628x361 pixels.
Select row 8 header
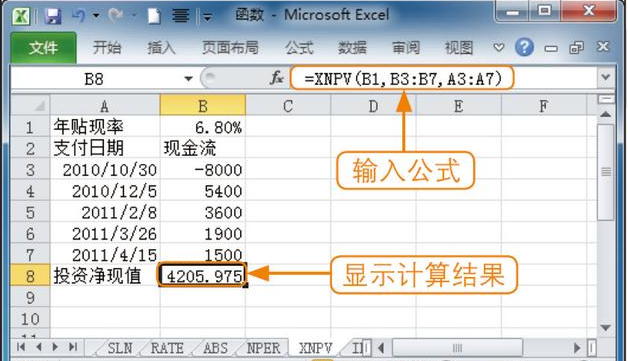point(30,276)
